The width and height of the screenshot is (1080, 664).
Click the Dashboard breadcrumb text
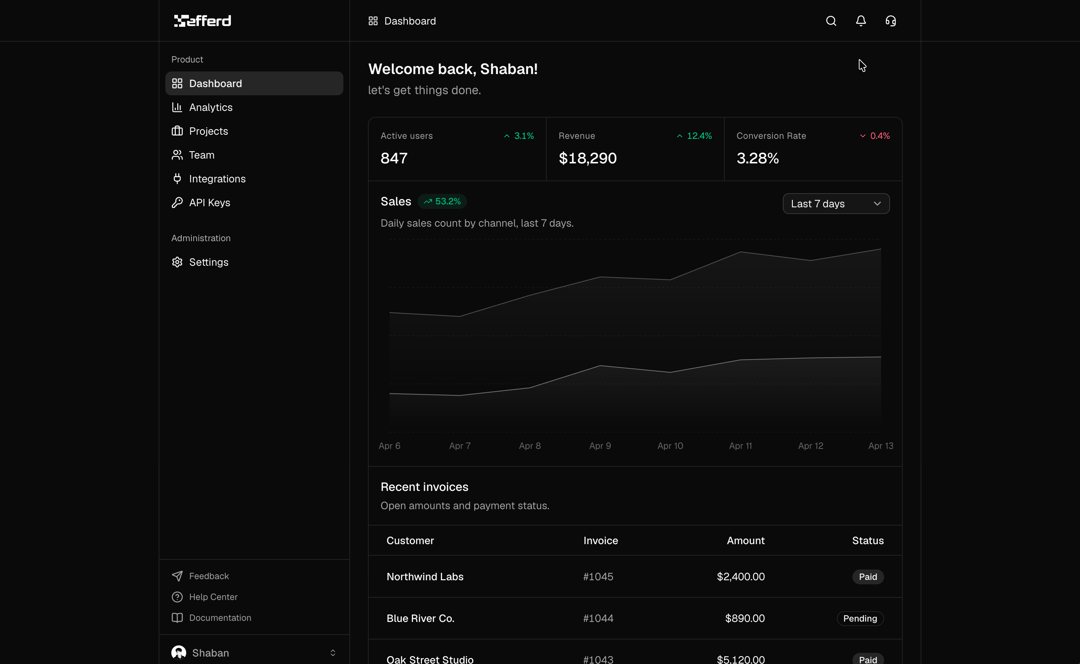(x=410, y=21)
